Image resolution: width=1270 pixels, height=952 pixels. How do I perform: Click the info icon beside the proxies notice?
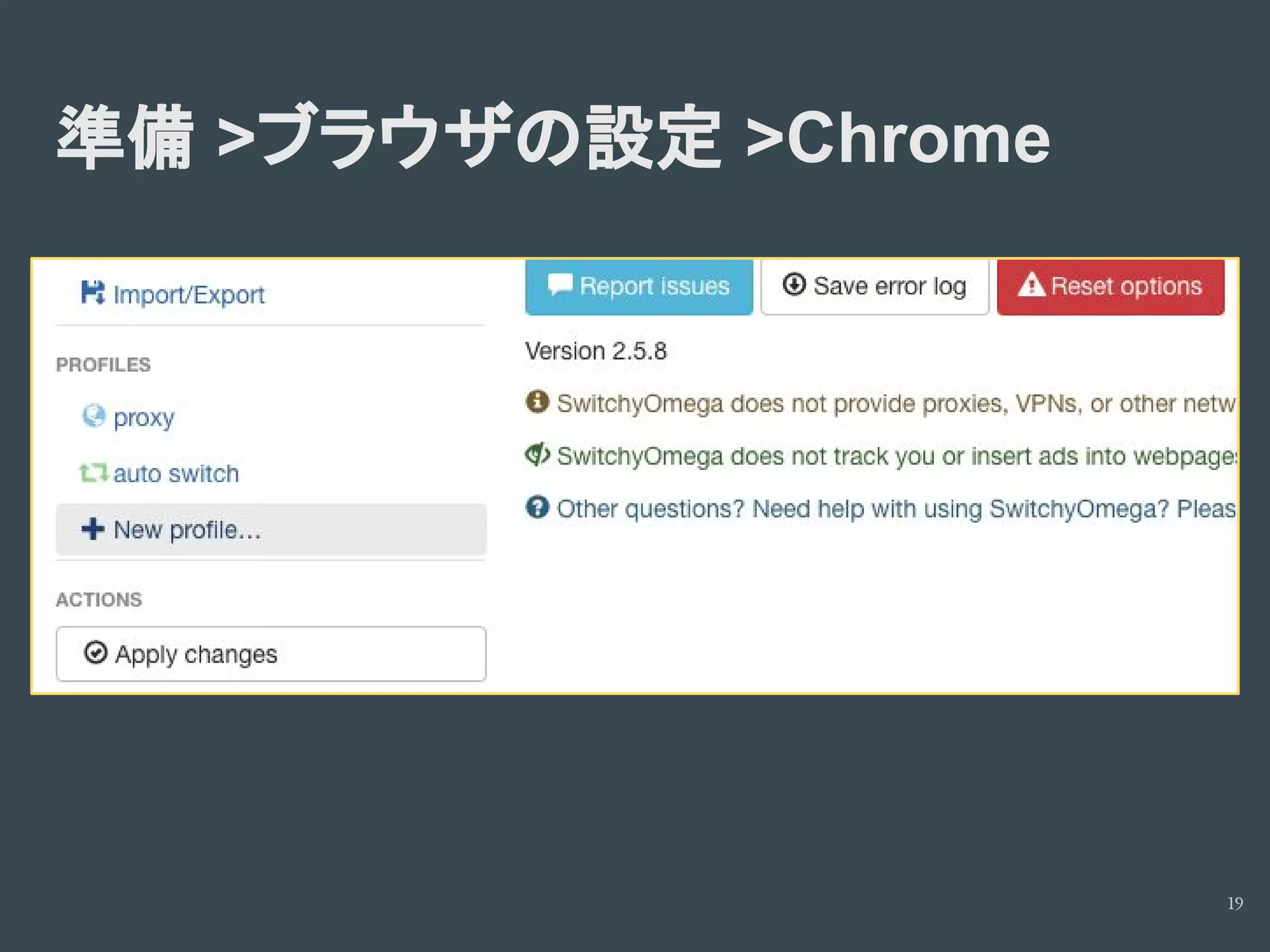click(x=537, y=402)
